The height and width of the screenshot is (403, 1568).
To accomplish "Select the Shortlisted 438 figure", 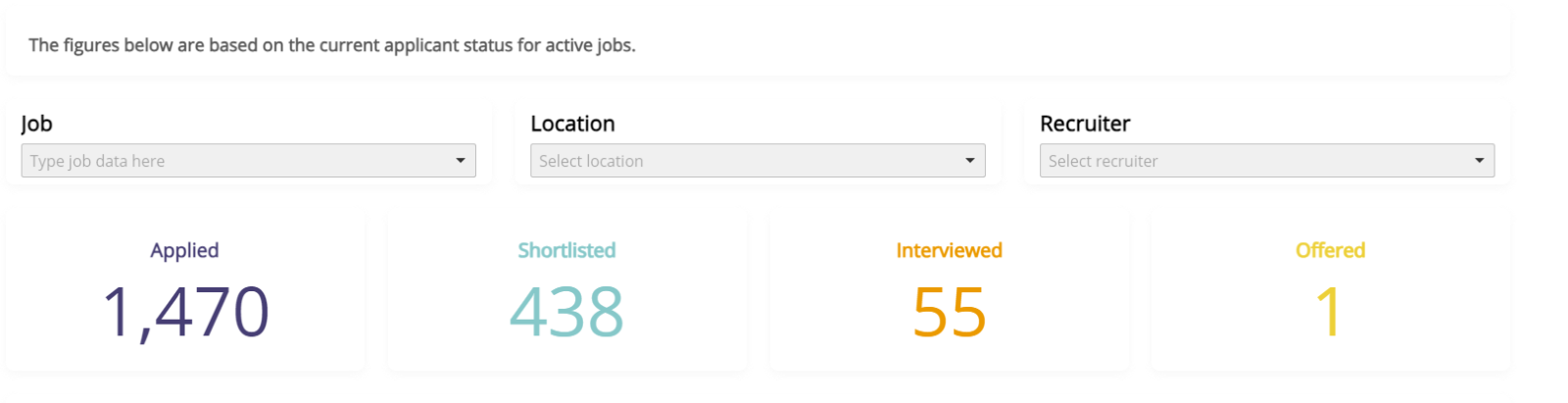I will click(566, 312).
